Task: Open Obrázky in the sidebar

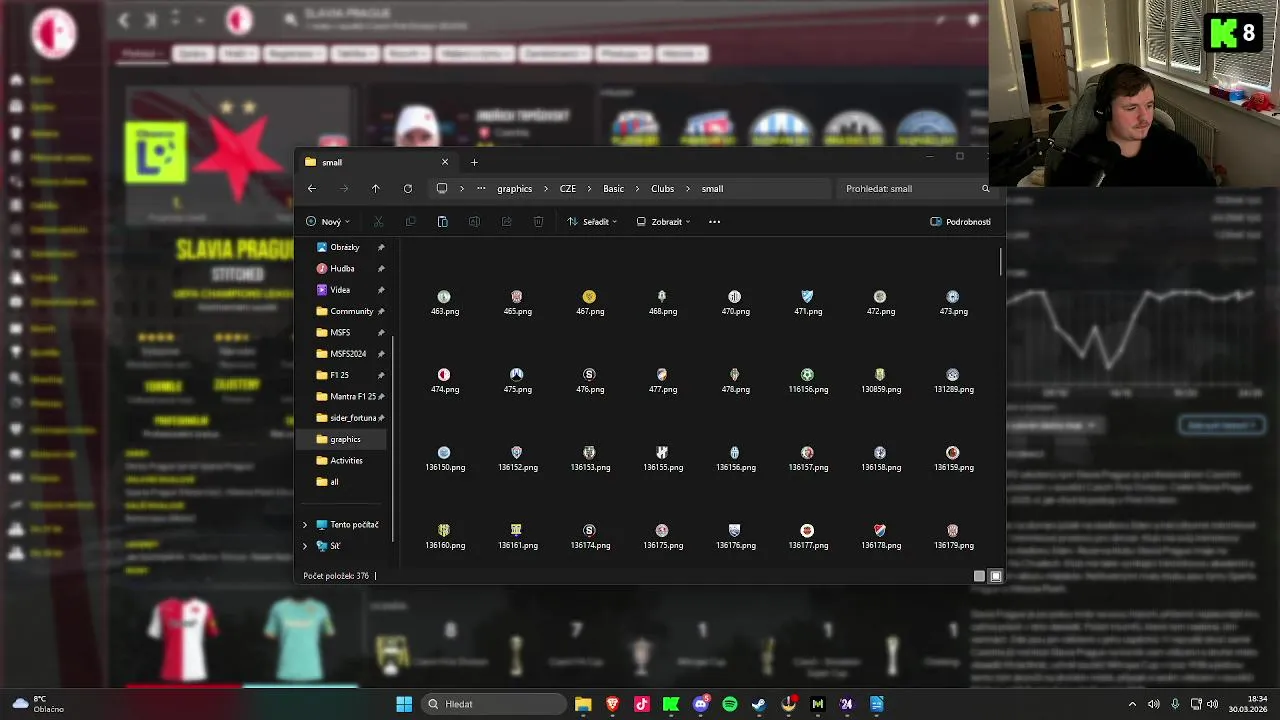Action: [x=345, y=247]
